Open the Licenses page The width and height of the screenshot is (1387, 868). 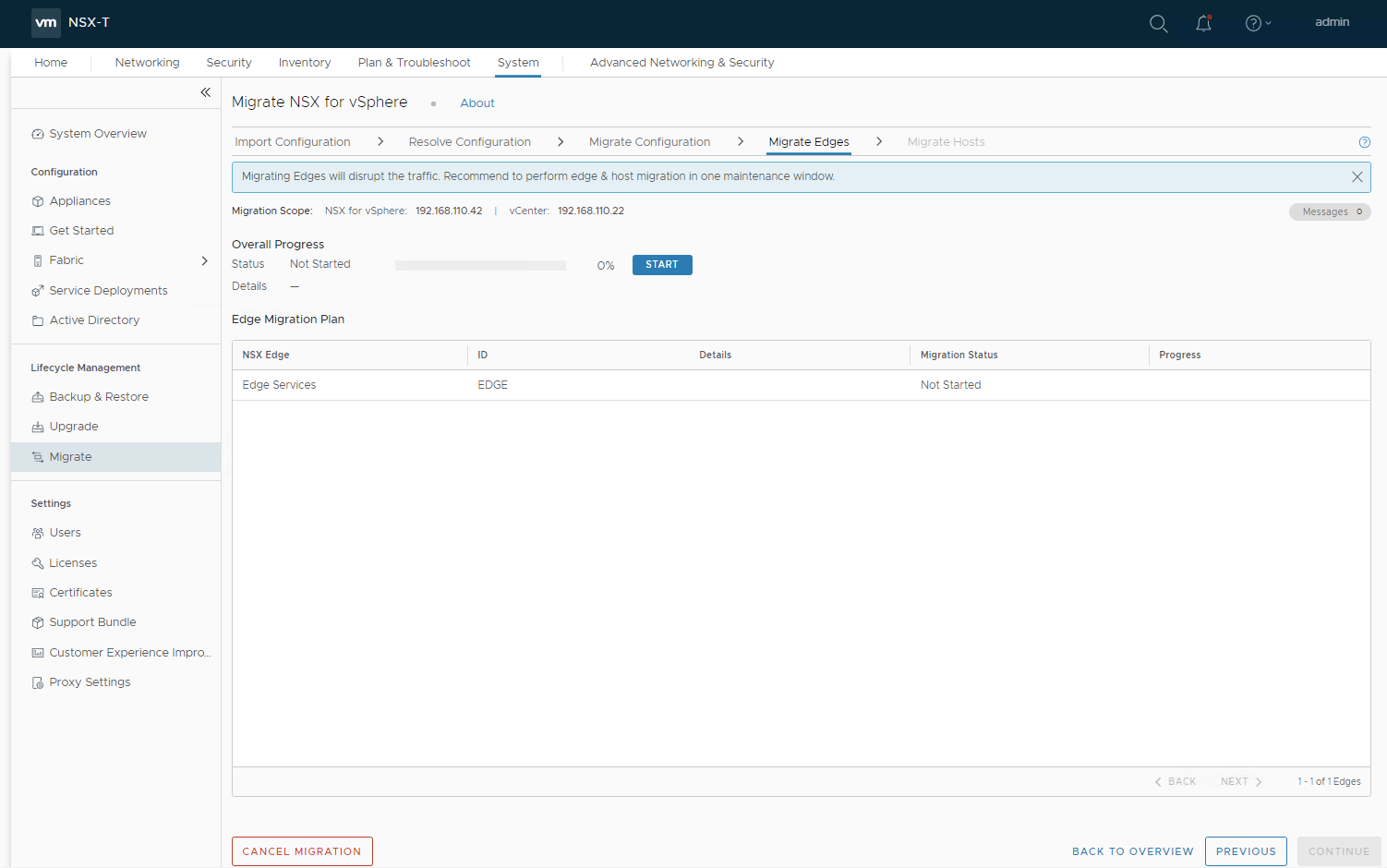pos(72,562)
